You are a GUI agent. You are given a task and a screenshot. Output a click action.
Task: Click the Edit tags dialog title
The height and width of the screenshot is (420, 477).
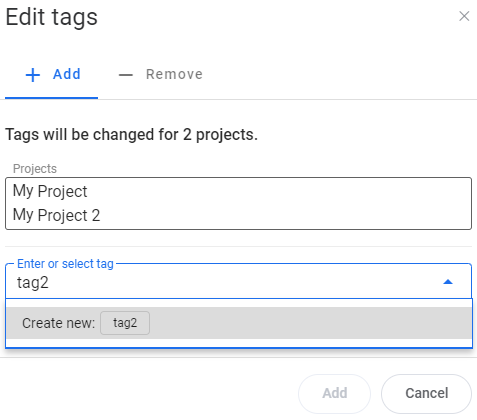point(52,17)
